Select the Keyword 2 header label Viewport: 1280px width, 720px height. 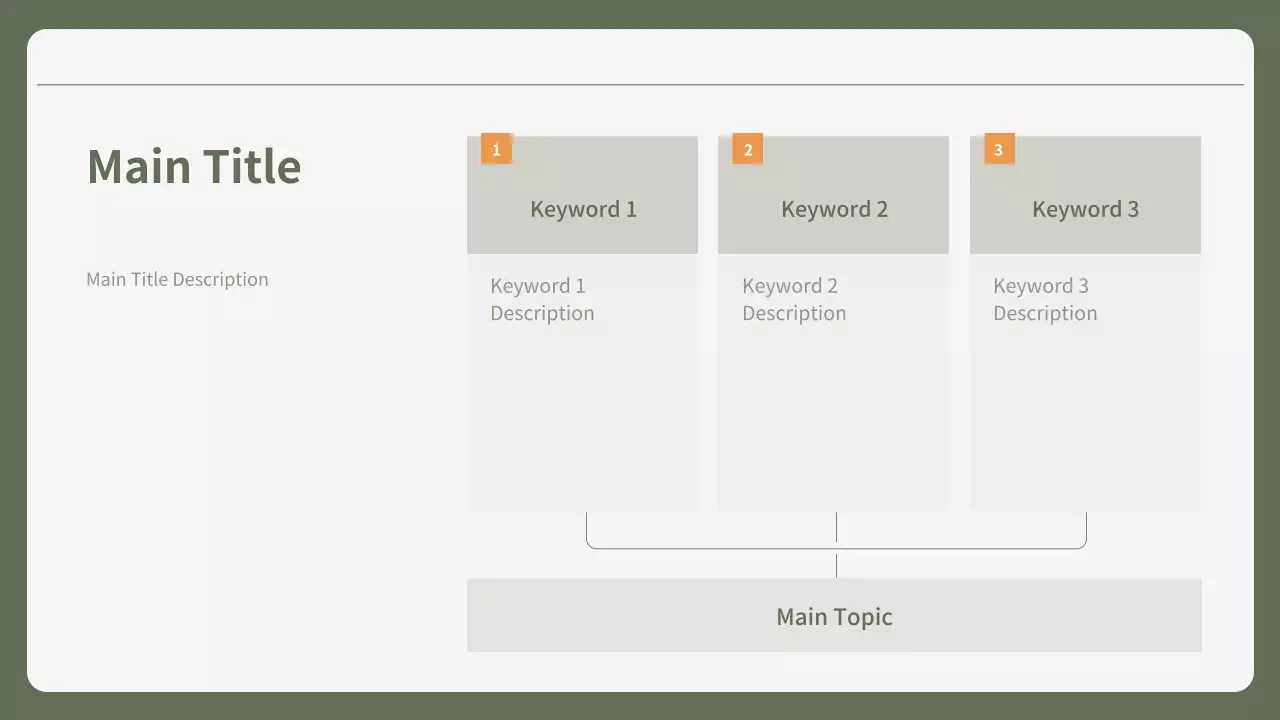click(x=834, y=210)
